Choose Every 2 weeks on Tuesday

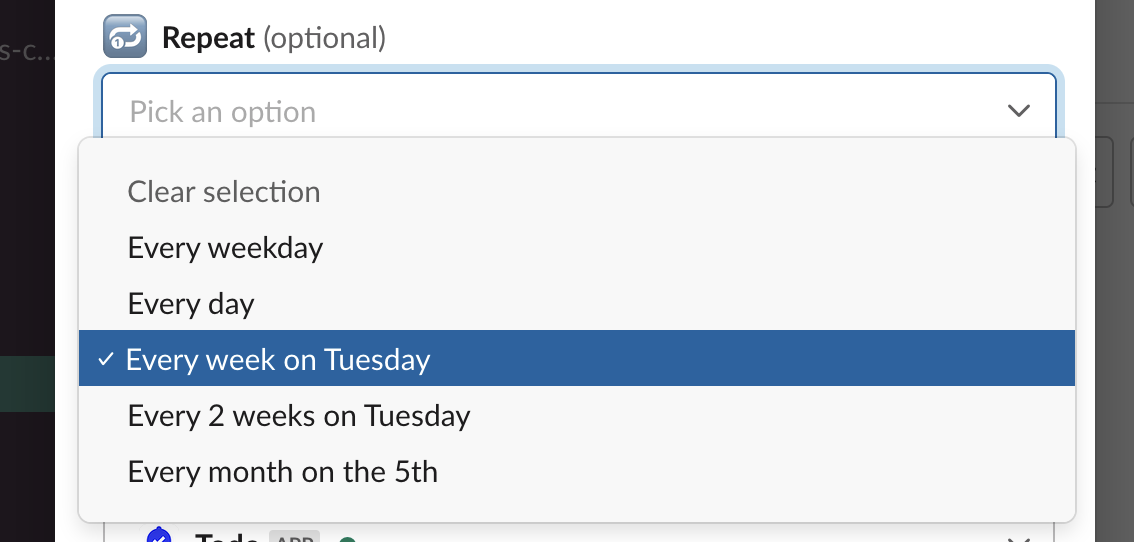(x=299, y=415)
